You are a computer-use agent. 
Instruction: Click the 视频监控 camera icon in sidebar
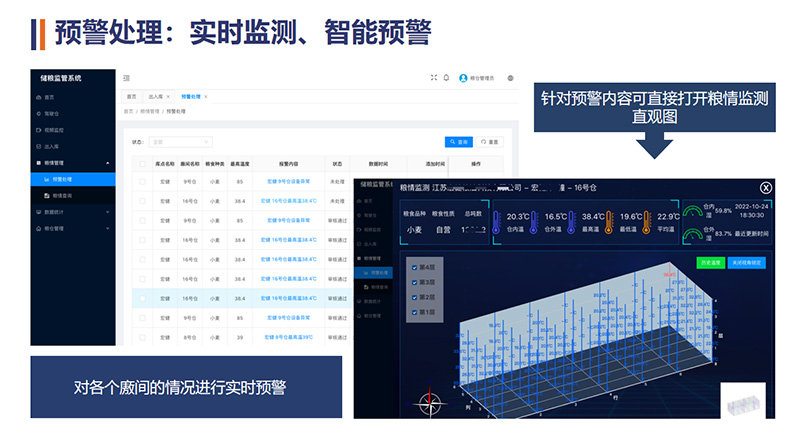click(37, 130)
